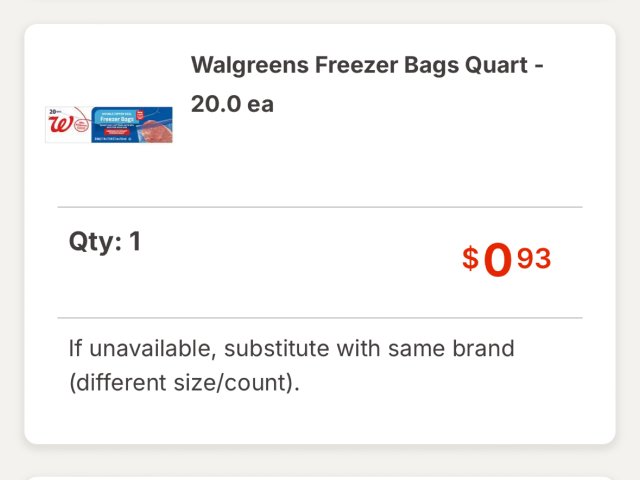Screen dimensions: 640x480
Task: Select the "Qty: 1" quantity label
Action: click(105, 241)
